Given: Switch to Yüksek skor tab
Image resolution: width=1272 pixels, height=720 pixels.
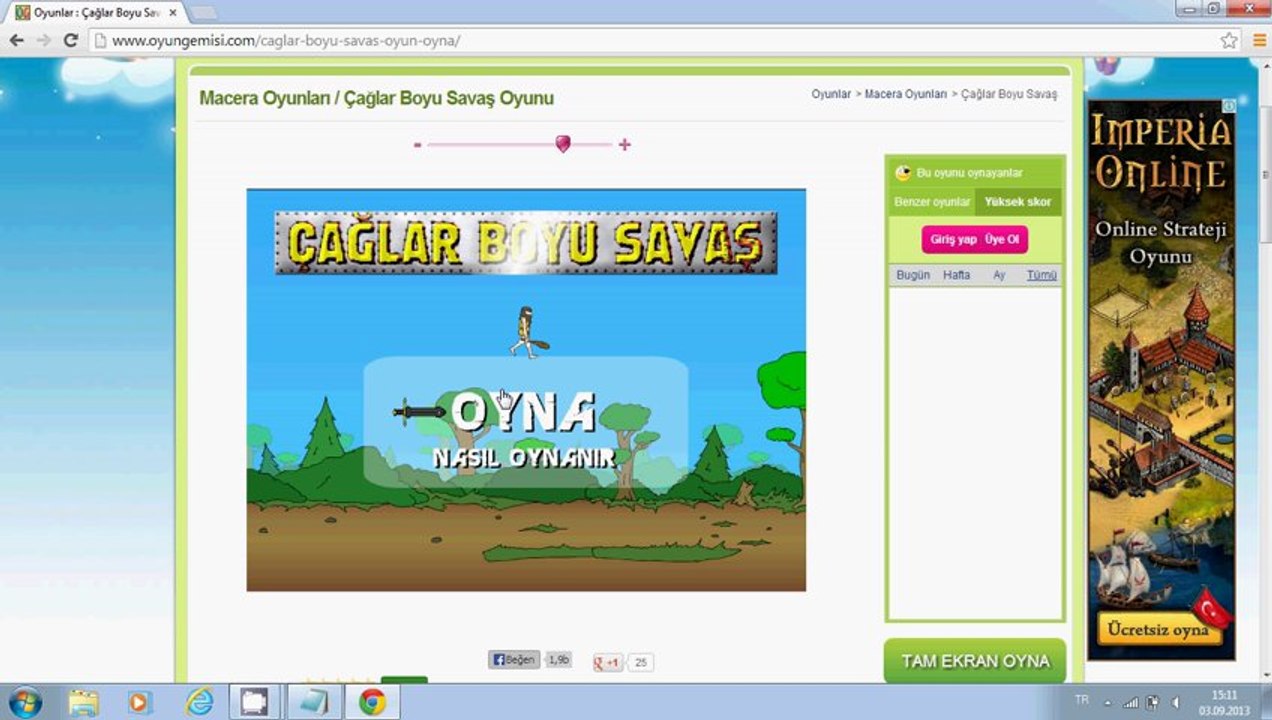Looking at the screenshot, I should click(1018, 202).
